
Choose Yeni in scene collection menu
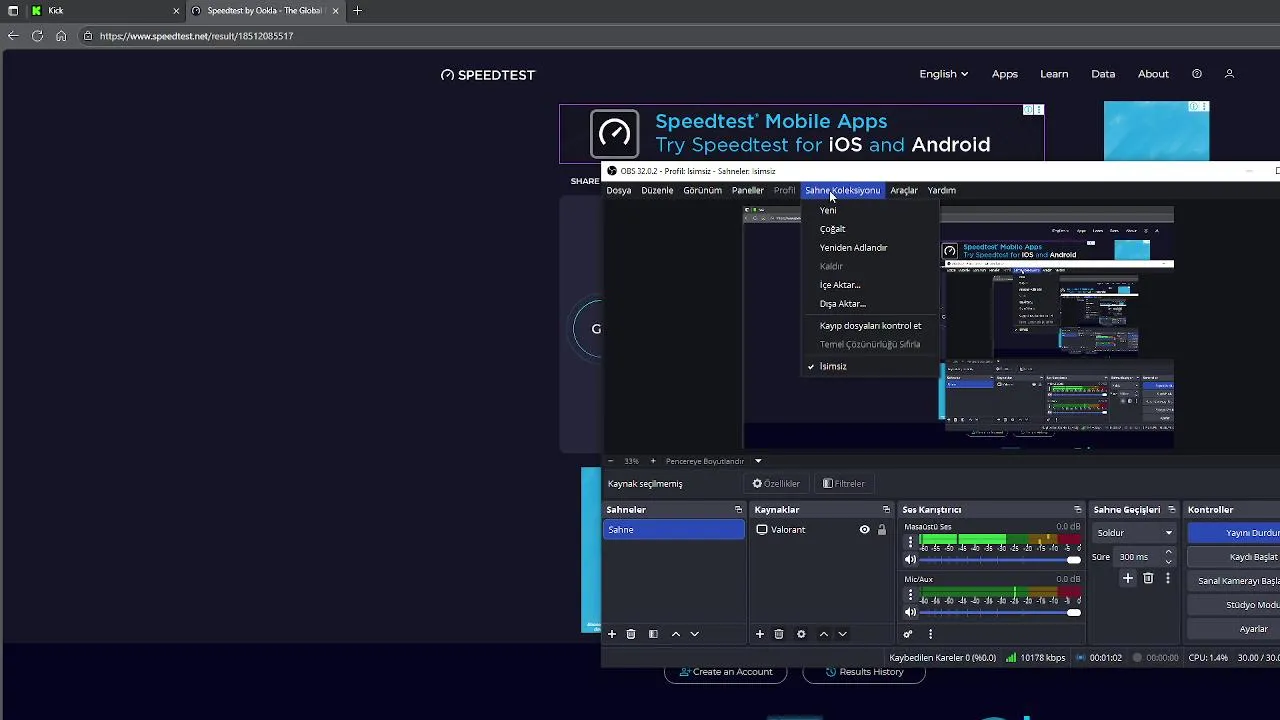click(x=870, y=210)
